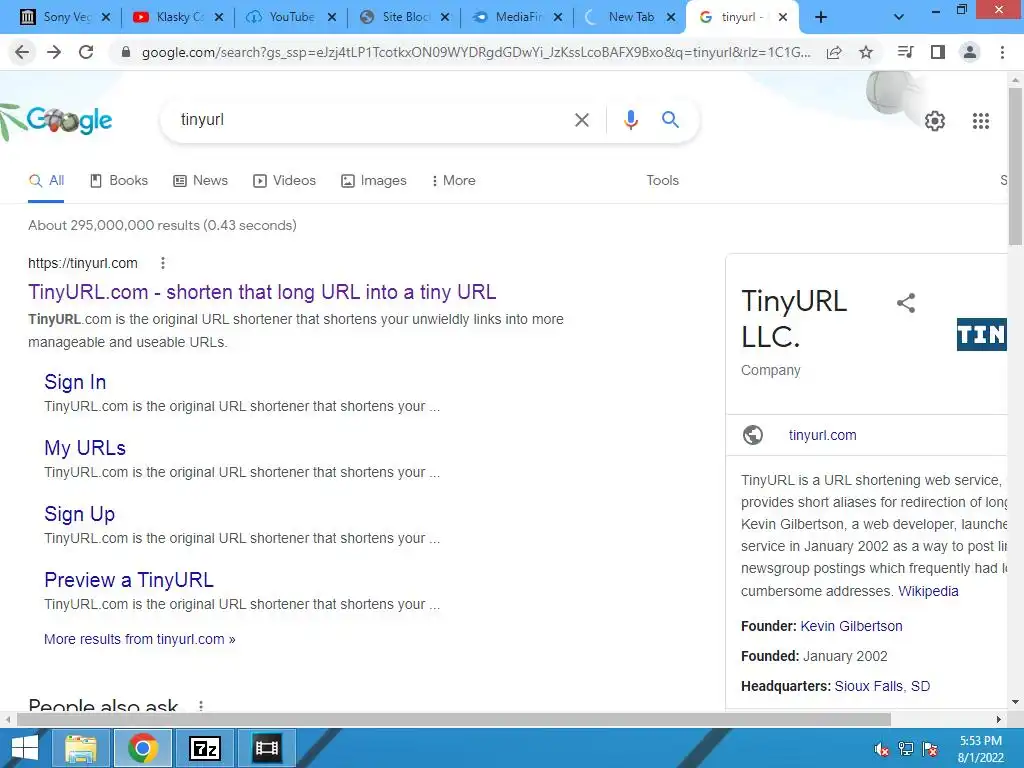Image resolution: width=1024 pixels, height=768 pixels.
Task: Open options dots beside https://tinyurl.com
Action: (x=163, y=263)
